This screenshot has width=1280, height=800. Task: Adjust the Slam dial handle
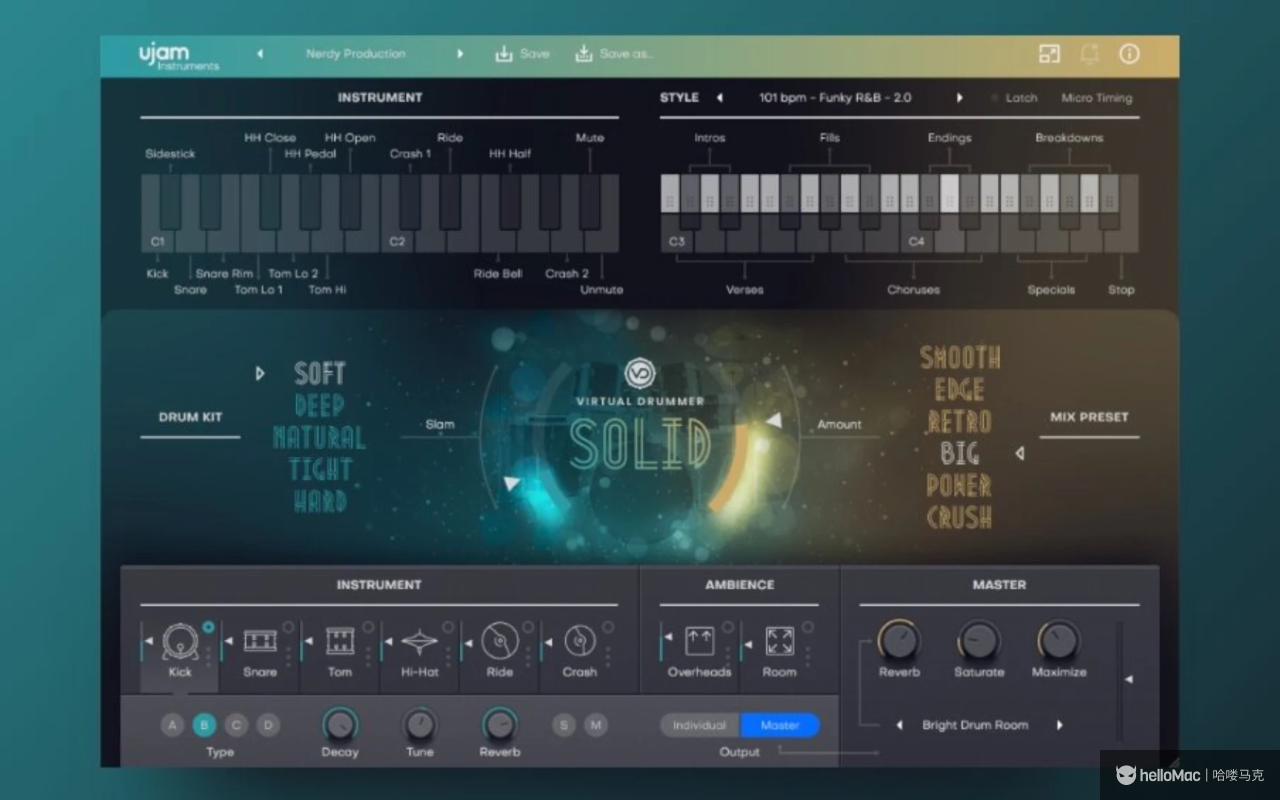point(512,484)
